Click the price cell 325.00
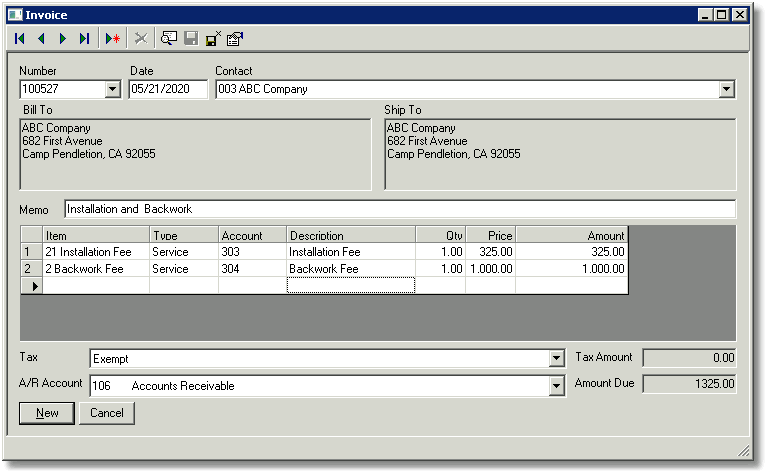 pos(491,252)
